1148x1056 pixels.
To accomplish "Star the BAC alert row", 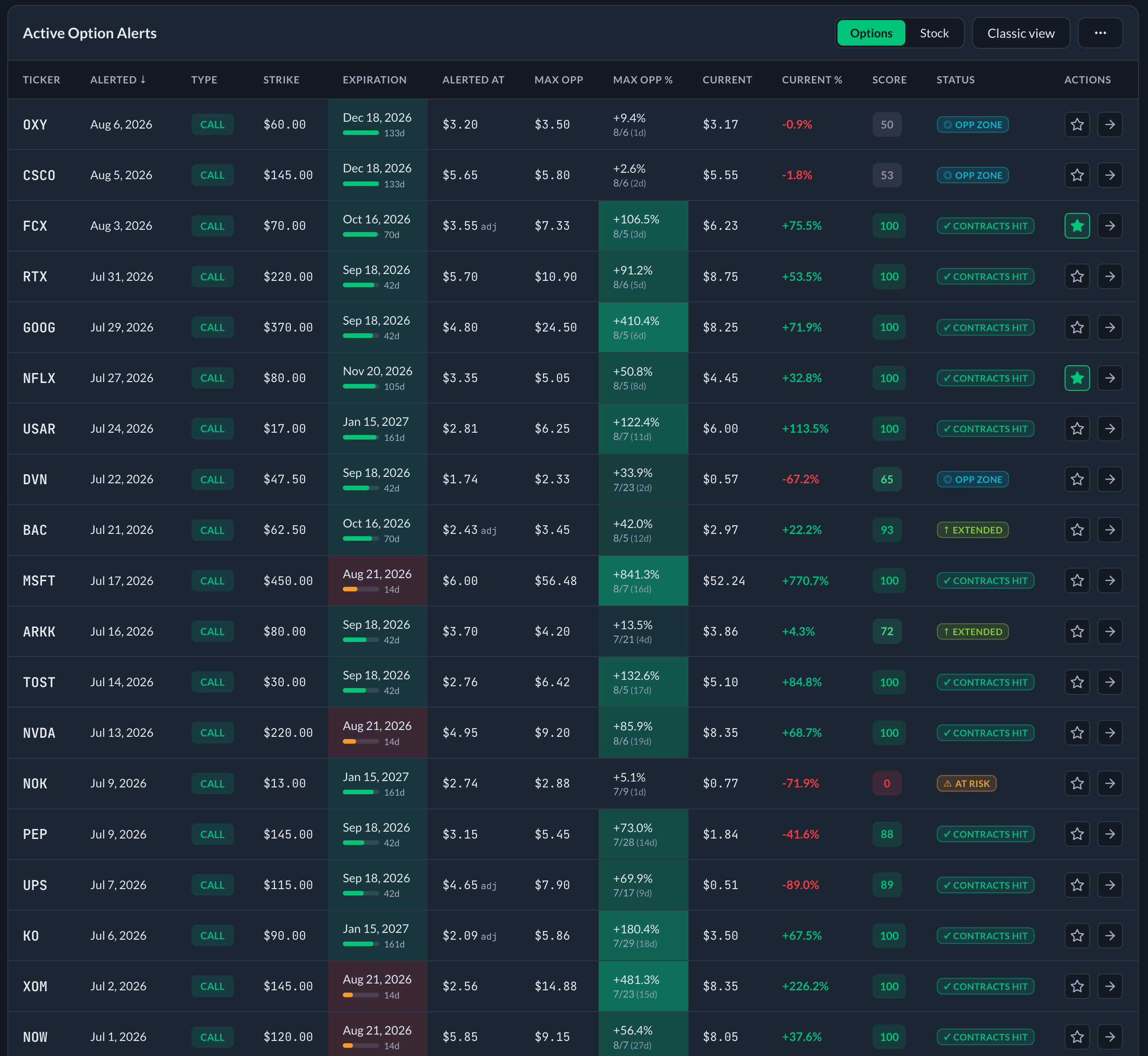I will click(1076, 530).
